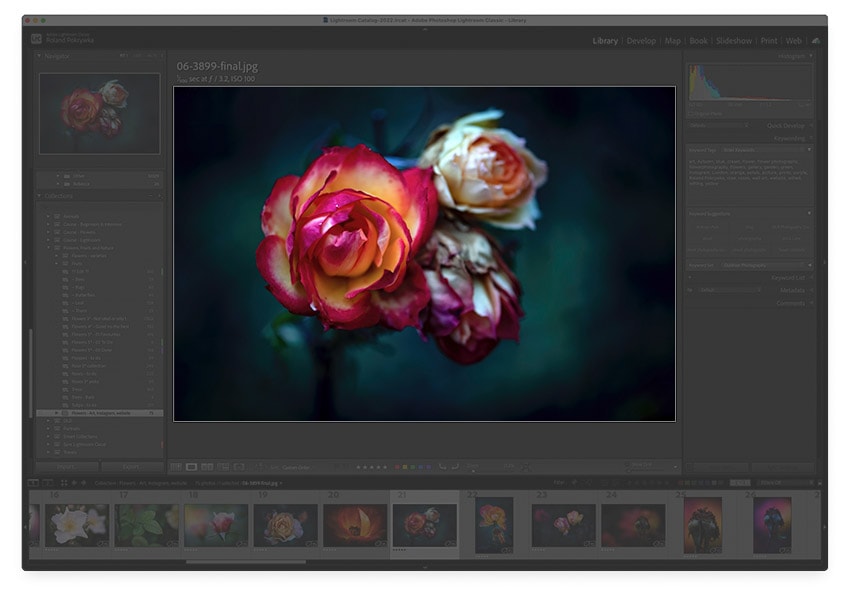Expand the Smart Collections group

[48, 436]
